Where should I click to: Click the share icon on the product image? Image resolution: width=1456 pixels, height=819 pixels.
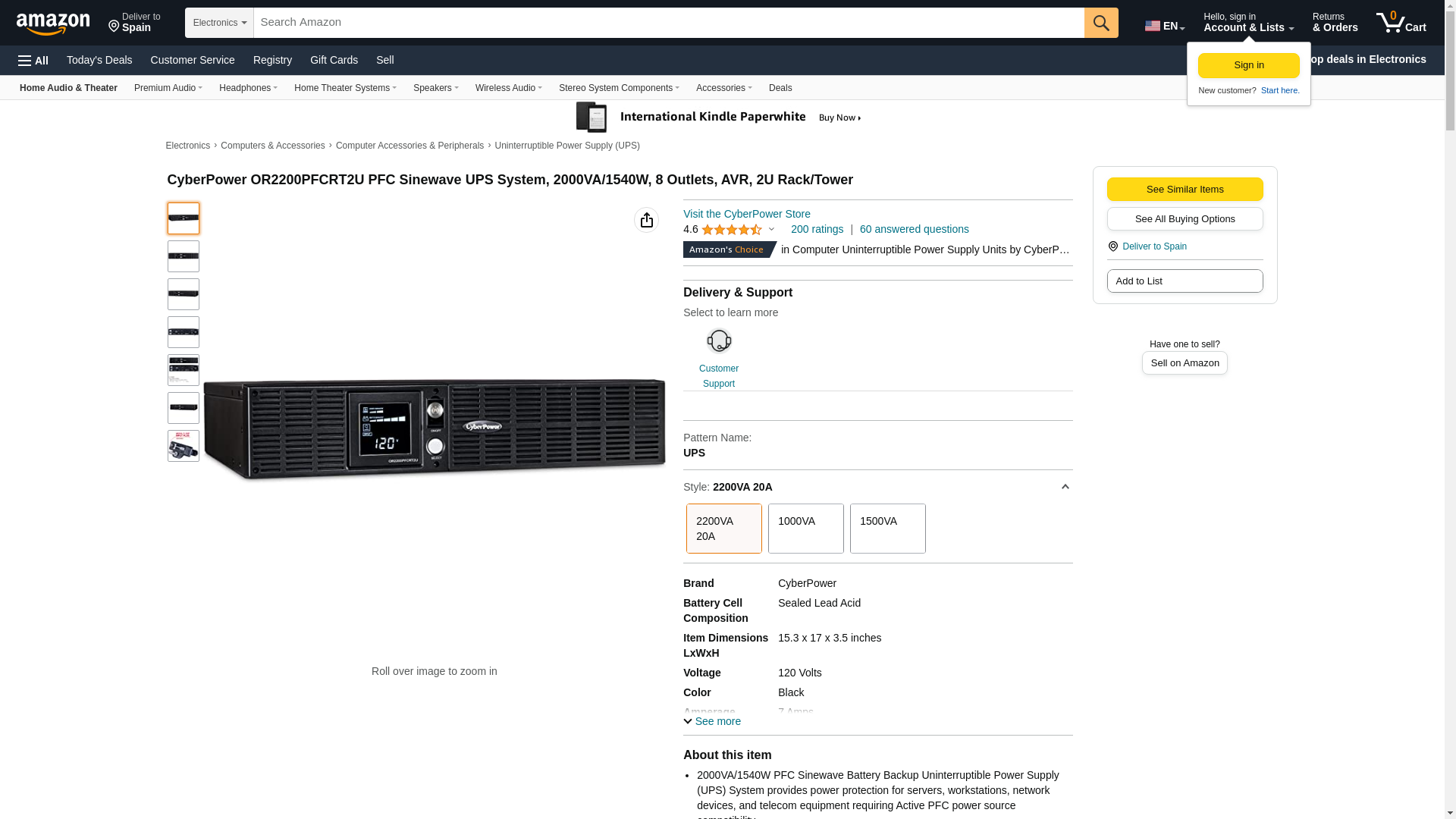[646, 220]
